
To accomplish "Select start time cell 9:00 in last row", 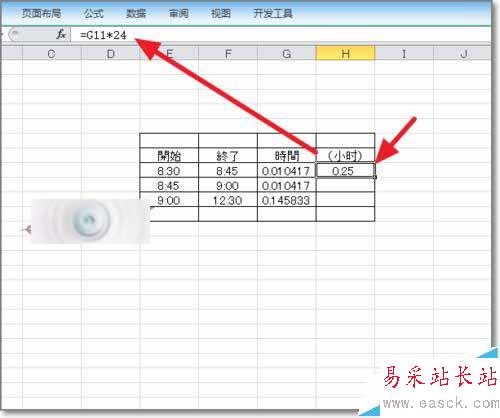I will tap(169, 200).
